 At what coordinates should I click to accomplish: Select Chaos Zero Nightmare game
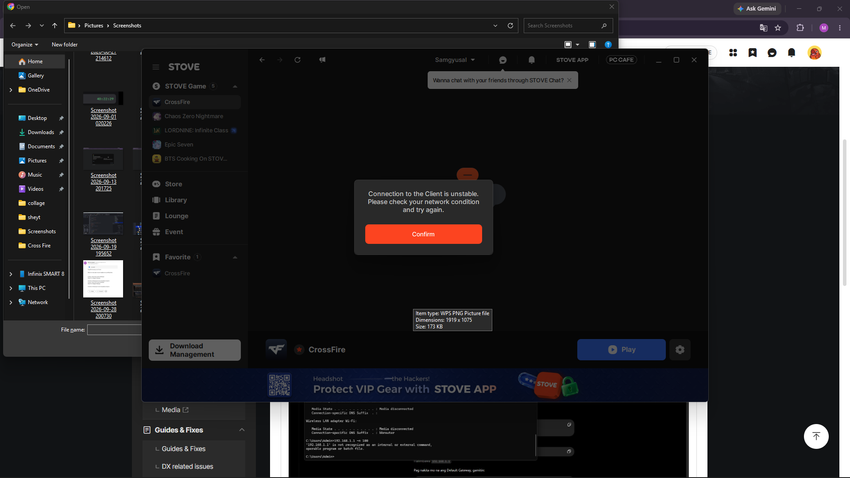coord(195,116)
